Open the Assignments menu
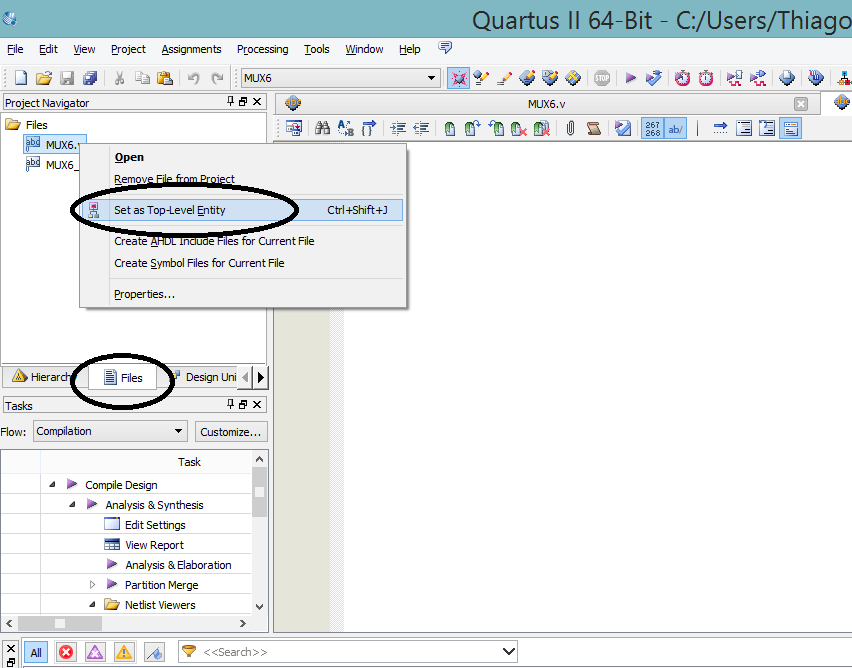Viewport: 852px width, 668px height. (191, 49)
